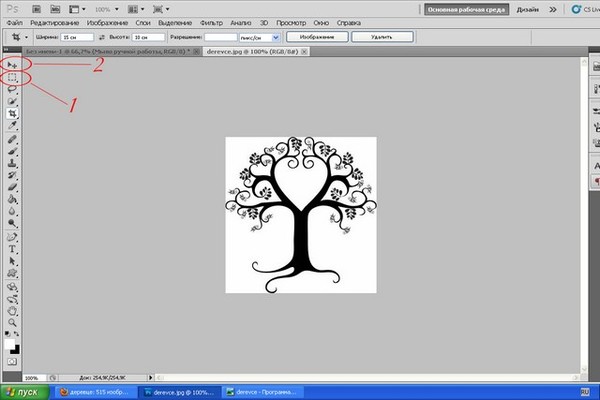Click the Удалить button
The height and width of the screenshot is (400, 600).
[381, 36]
